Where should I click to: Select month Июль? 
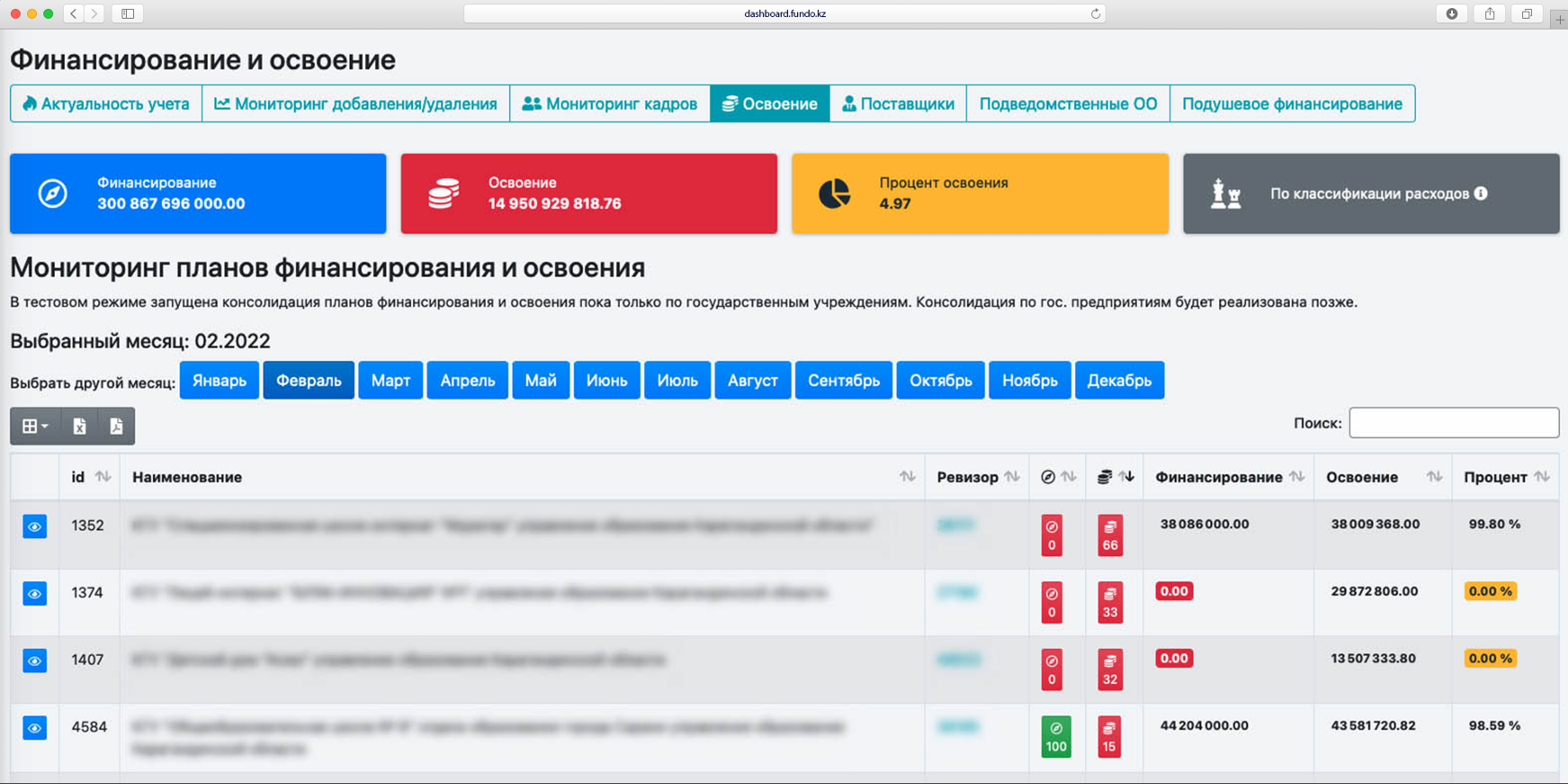click(677, 380)
